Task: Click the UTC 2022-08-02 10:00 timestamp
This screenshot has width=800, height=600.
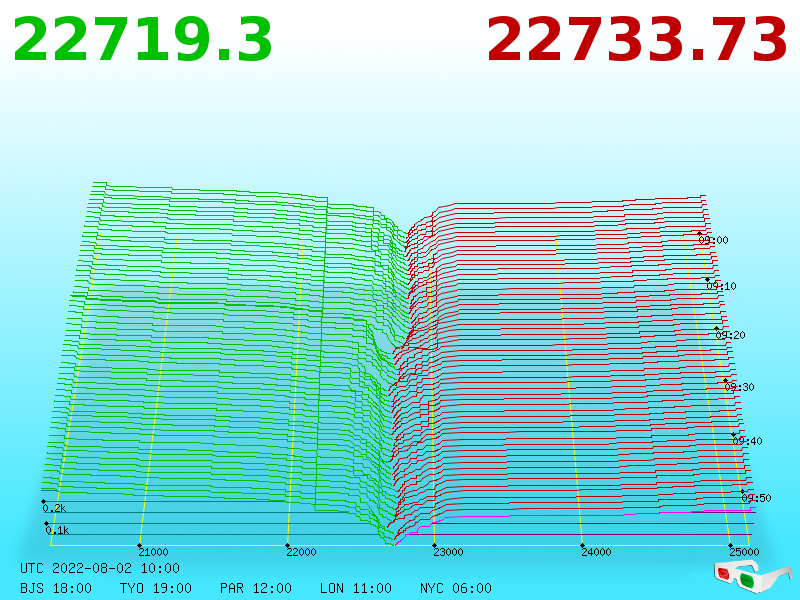Action: point(100,568)
